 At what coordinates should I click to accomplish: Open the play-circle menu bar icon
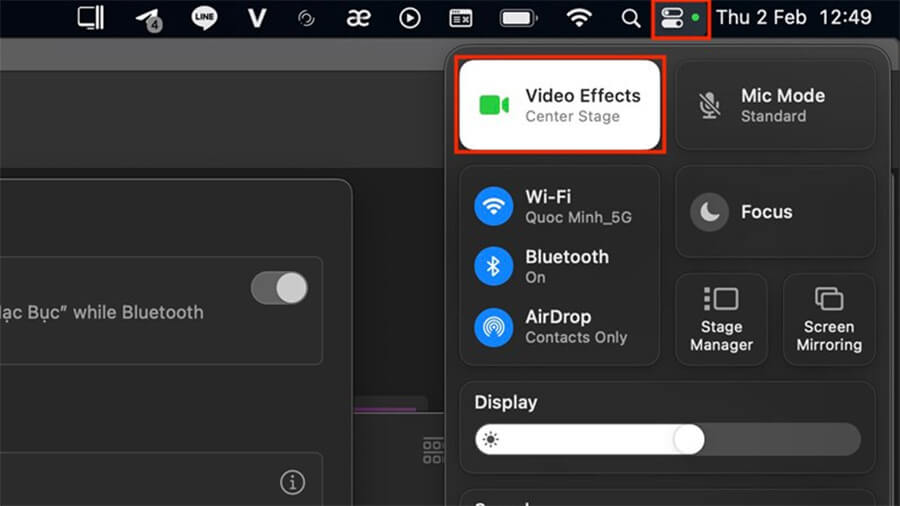pyautogui.click(x=409, y=18)
